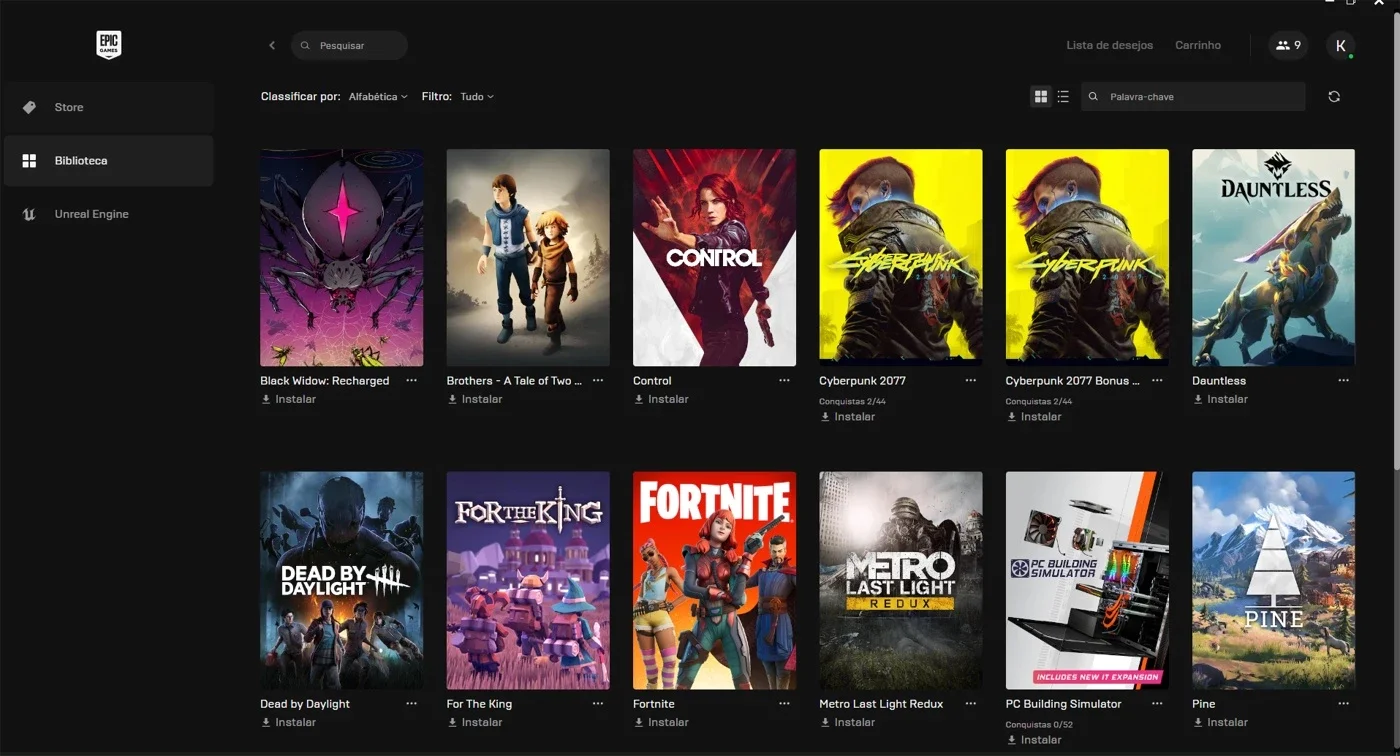
Task: Open three-dot menu for Fortnite
Action: (784, 704)
